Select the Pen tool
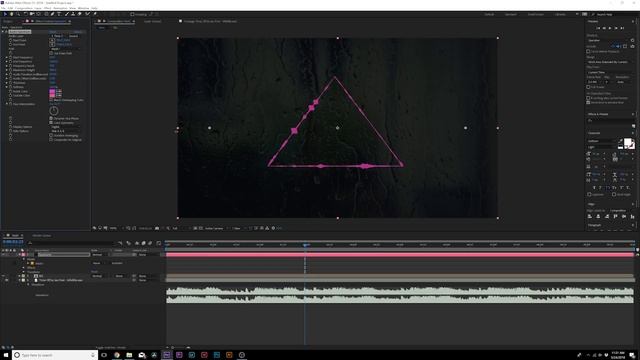 point(52,14)
